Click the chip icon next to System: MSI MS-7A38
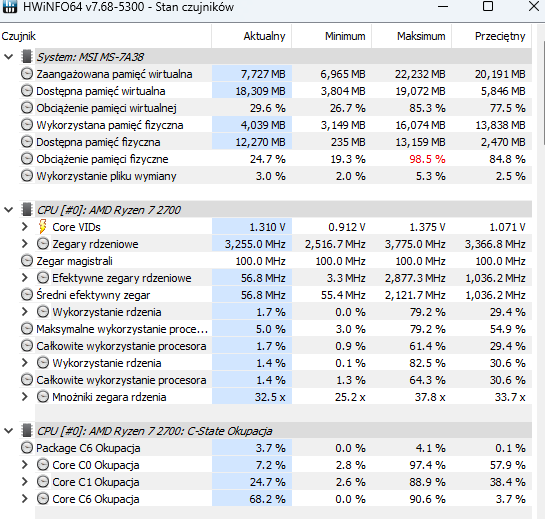This screenshot has height=519, width=545. pyautogui.click(x=27, y=57)
